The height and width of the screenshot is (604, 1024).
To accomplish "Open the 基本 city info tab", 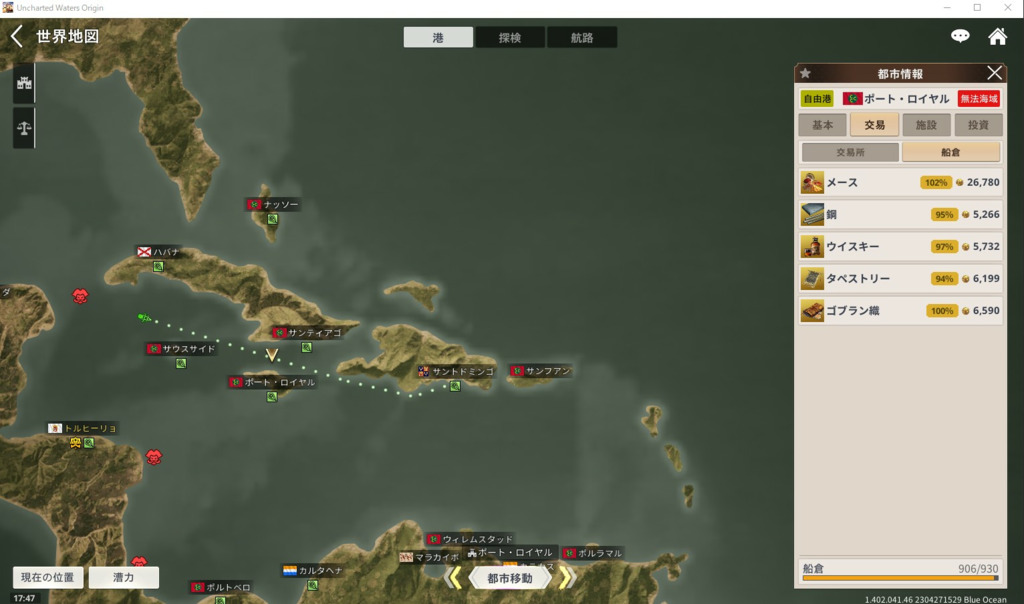I will click(x=822, y=125).
